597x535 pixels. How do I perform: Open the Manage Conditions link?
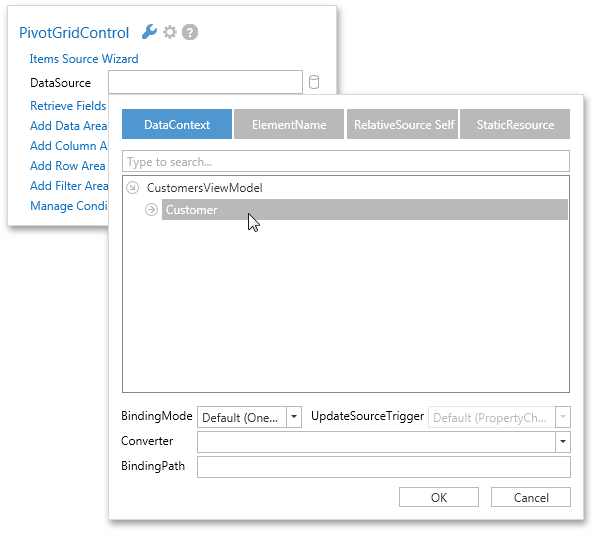(69, 206)
